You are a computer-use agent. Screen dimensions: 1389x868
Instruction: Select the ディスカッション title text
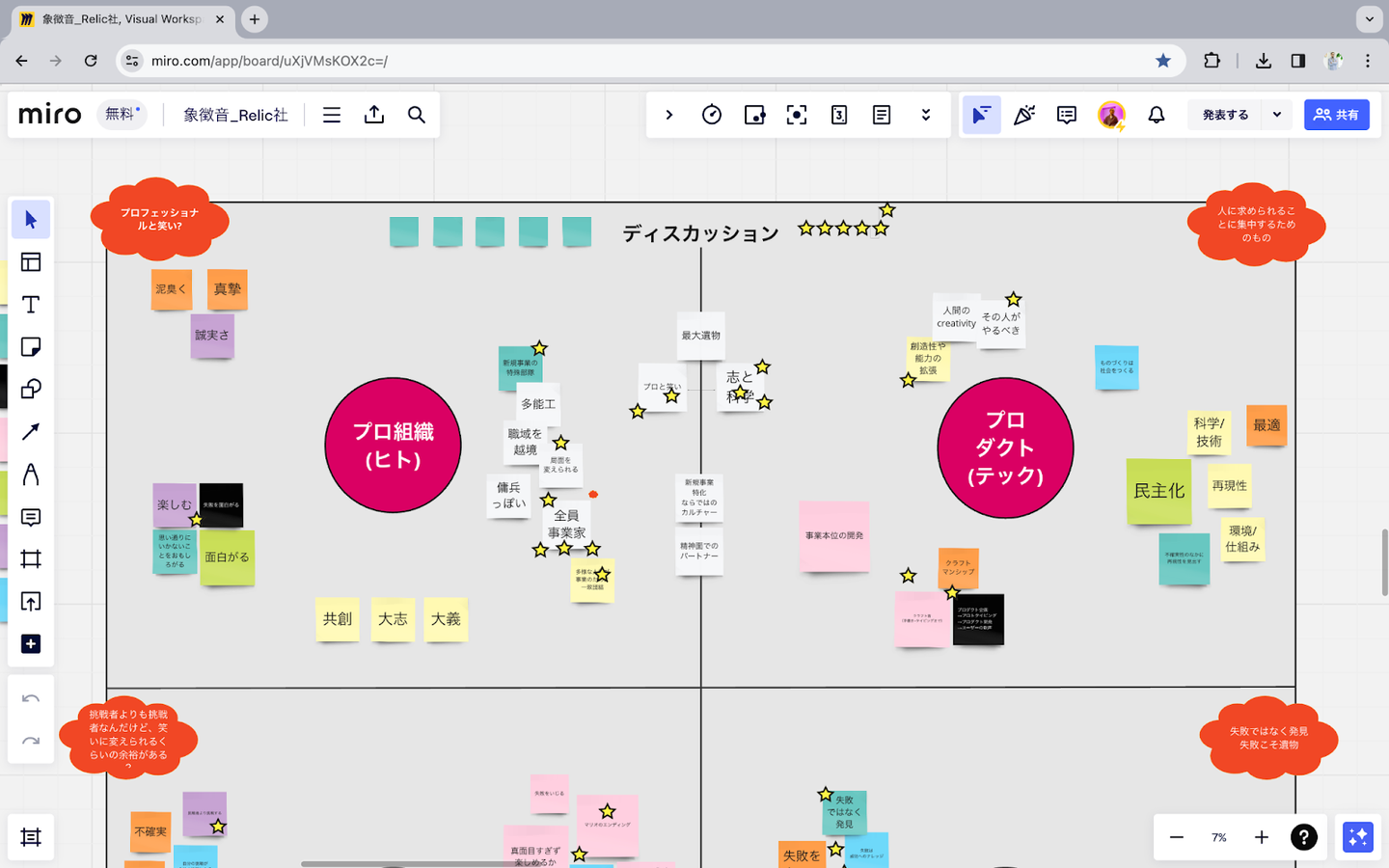tap(700, 233)
